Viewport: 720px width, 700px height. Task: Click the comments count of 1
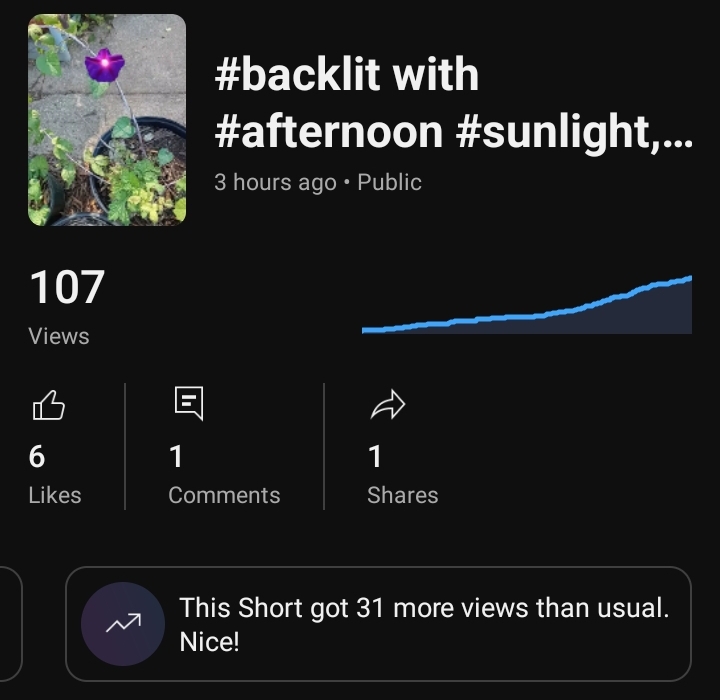coord(176,457)
